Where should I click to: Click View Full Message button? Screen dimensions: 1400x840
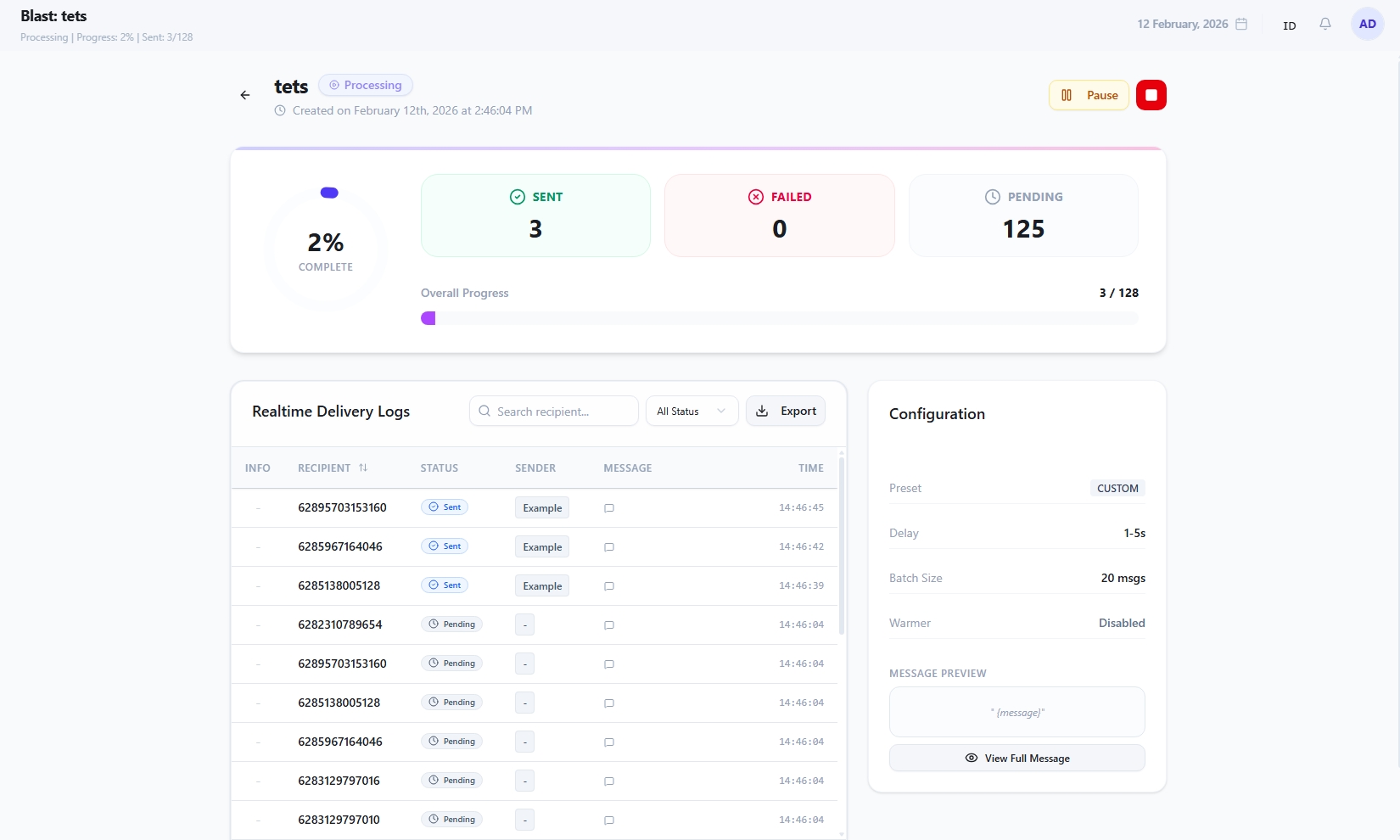[1016, 759]
